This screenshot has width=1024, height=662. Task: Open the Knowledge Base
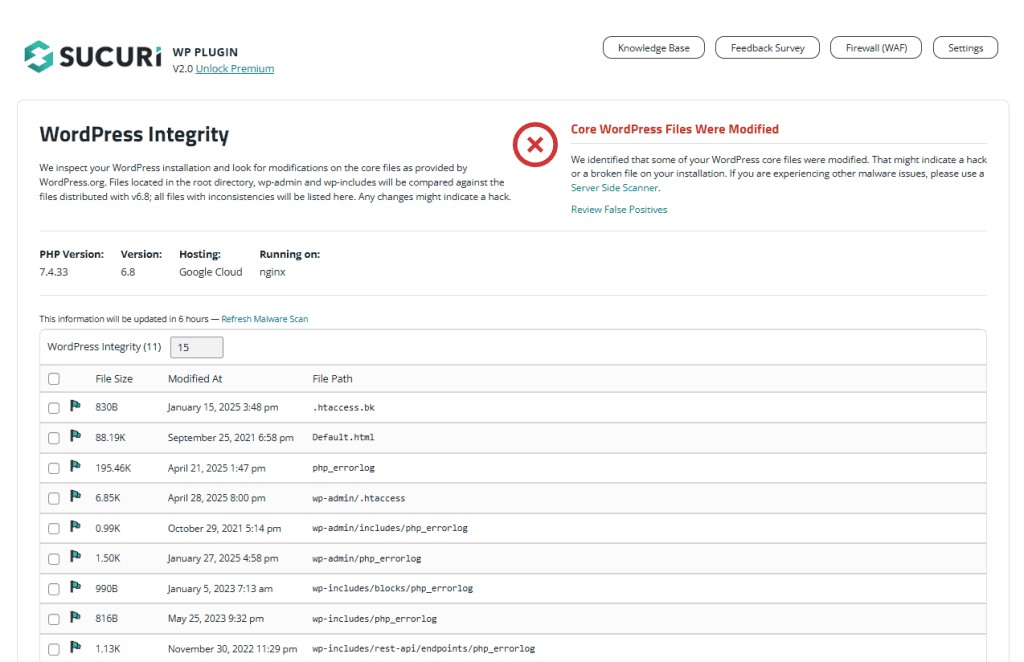click(x=654, y=48)
